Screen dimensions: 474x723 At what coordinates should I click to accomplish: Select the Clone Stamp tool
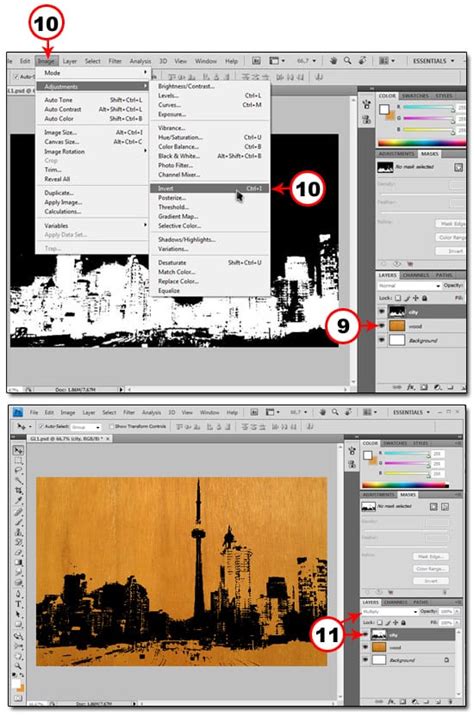point(18,532)
